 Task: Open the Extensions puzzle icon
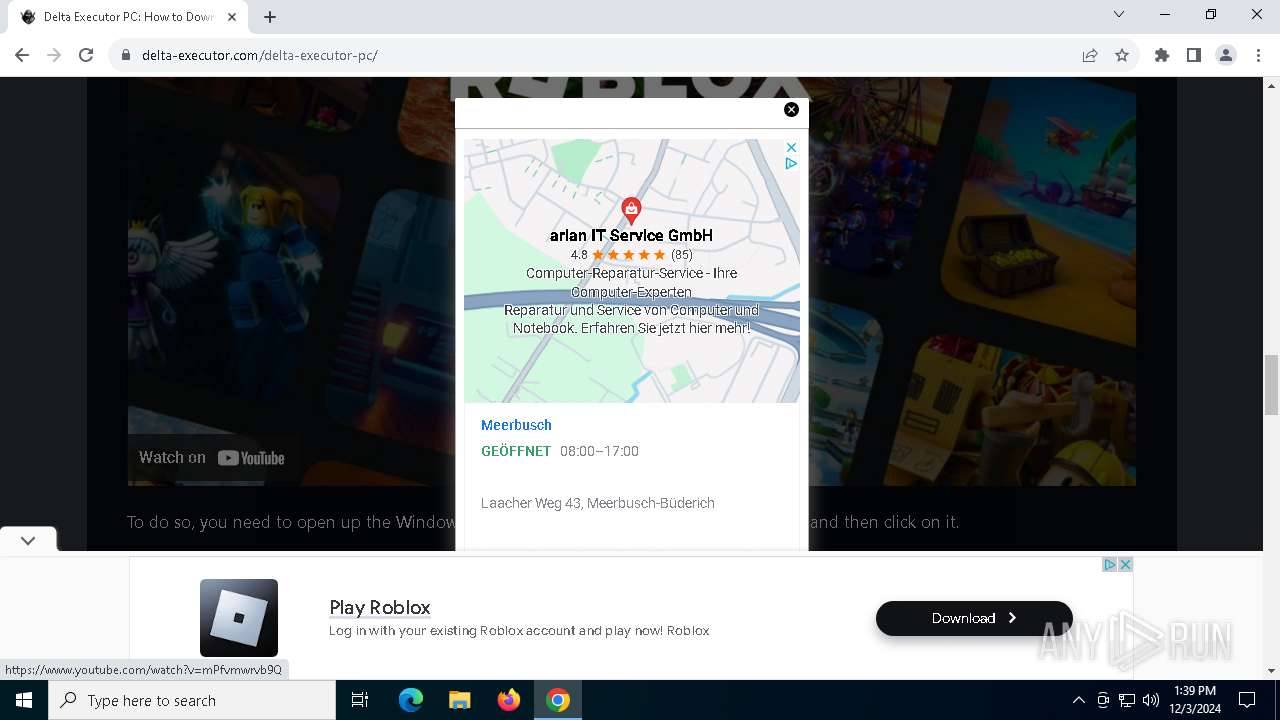(x=1162, y=55)
